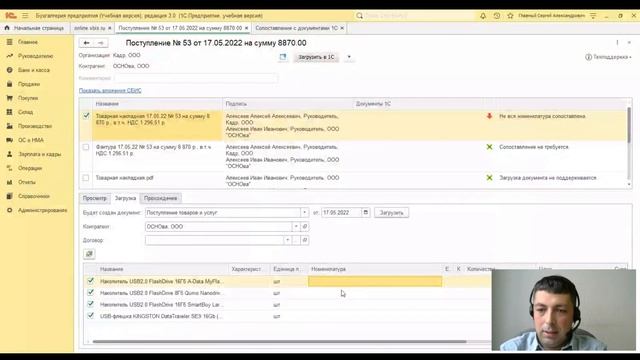Switch to the Прохождение tab
The height and width of the screenshot is (360, 640).
(x=160, y=198)
